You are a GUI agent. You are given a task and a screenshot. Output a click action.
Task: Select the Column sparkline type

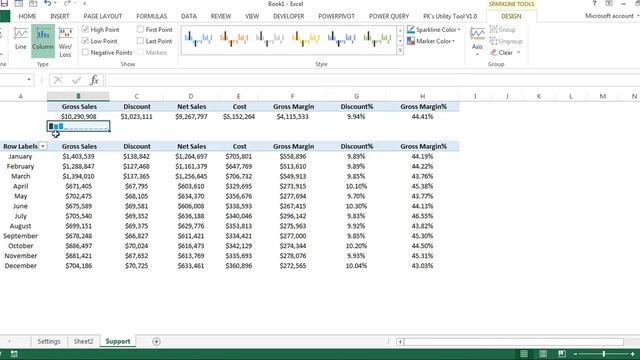click(43, 40)
